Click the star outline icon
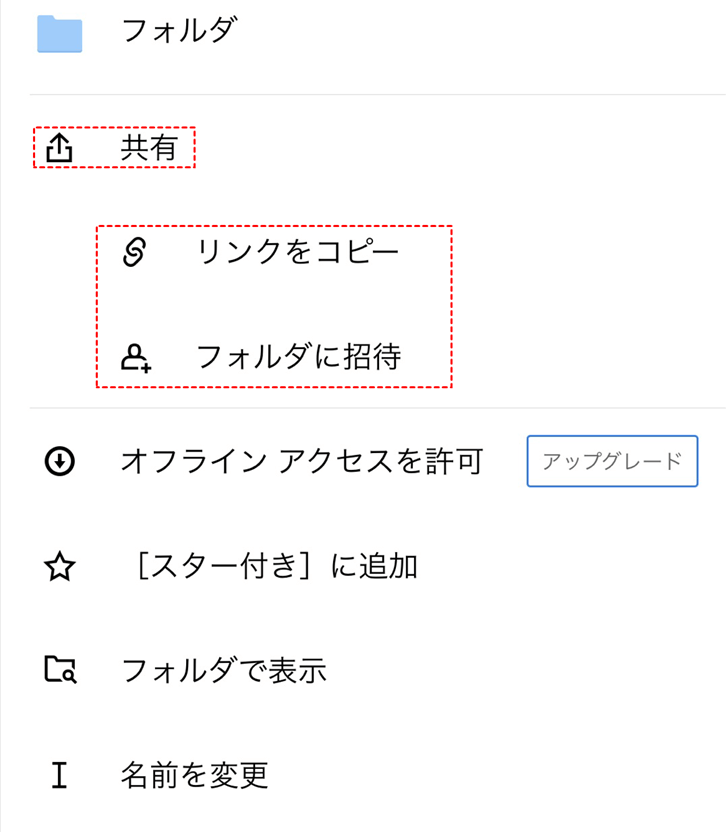 pos(60,568)
